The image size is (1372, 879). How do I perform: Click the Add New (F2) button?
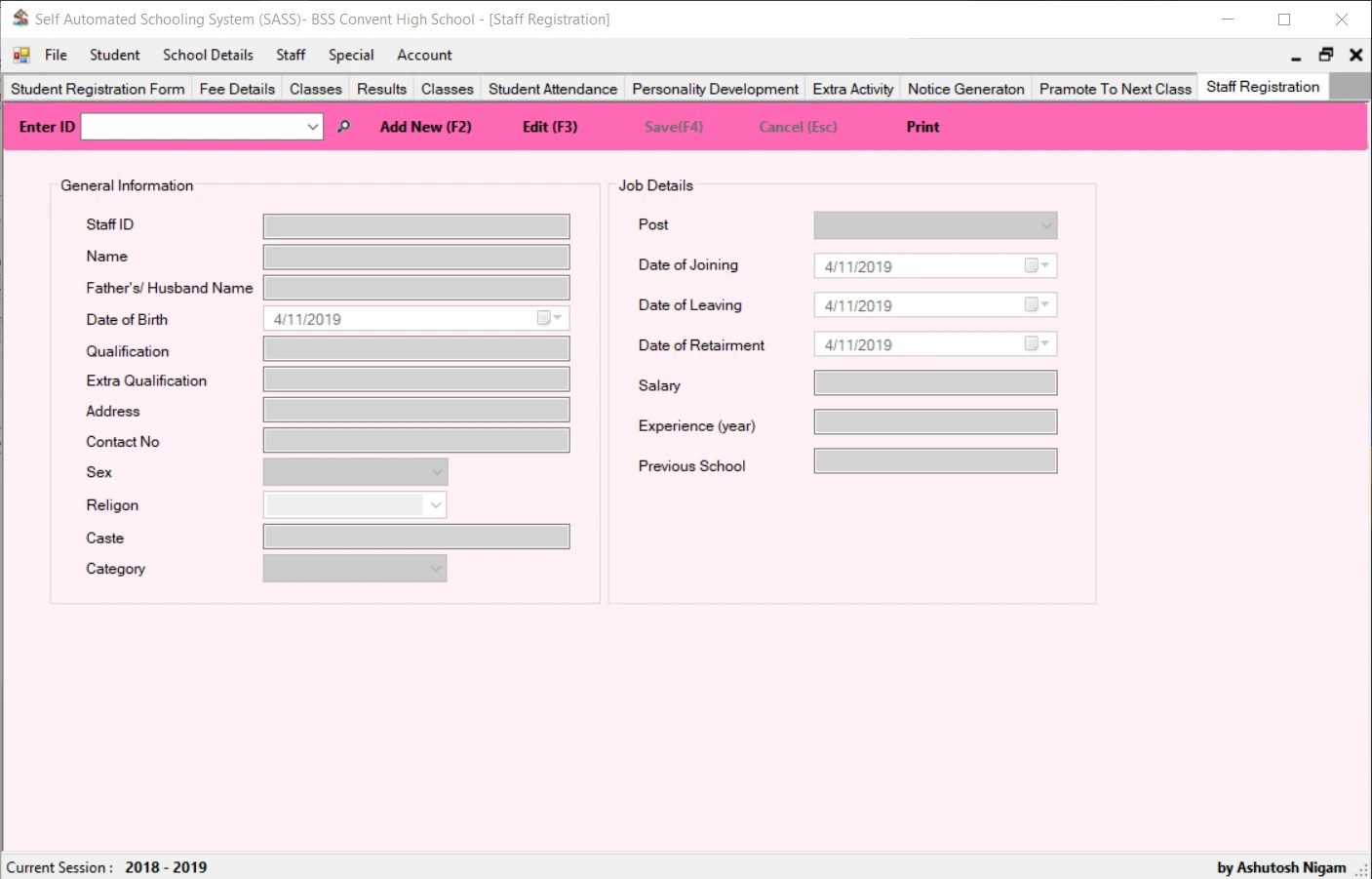[425, 126]
